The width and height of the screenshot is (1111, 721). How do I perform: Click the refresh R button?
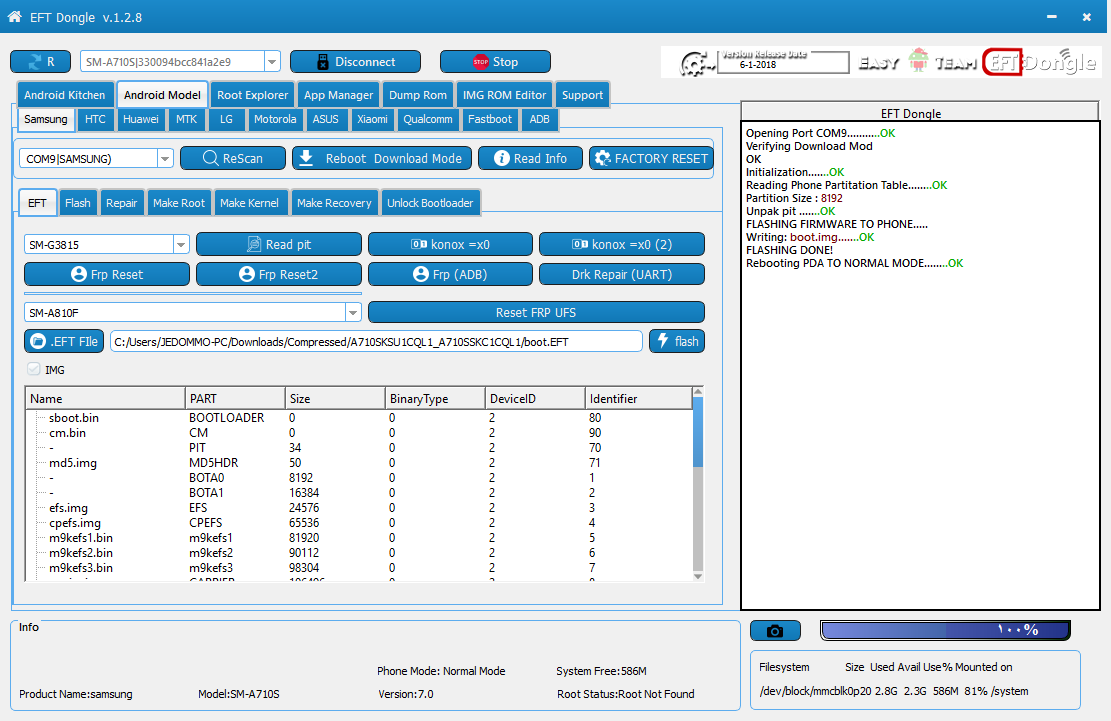[40, 62]
